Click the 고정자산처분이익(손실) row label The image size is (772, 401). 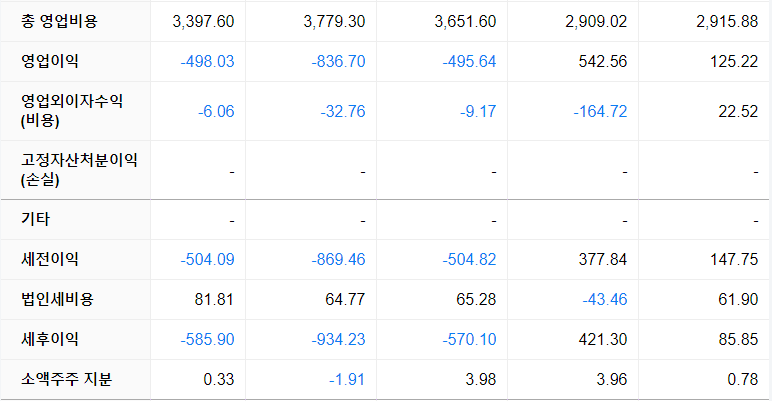coord(79,170)
